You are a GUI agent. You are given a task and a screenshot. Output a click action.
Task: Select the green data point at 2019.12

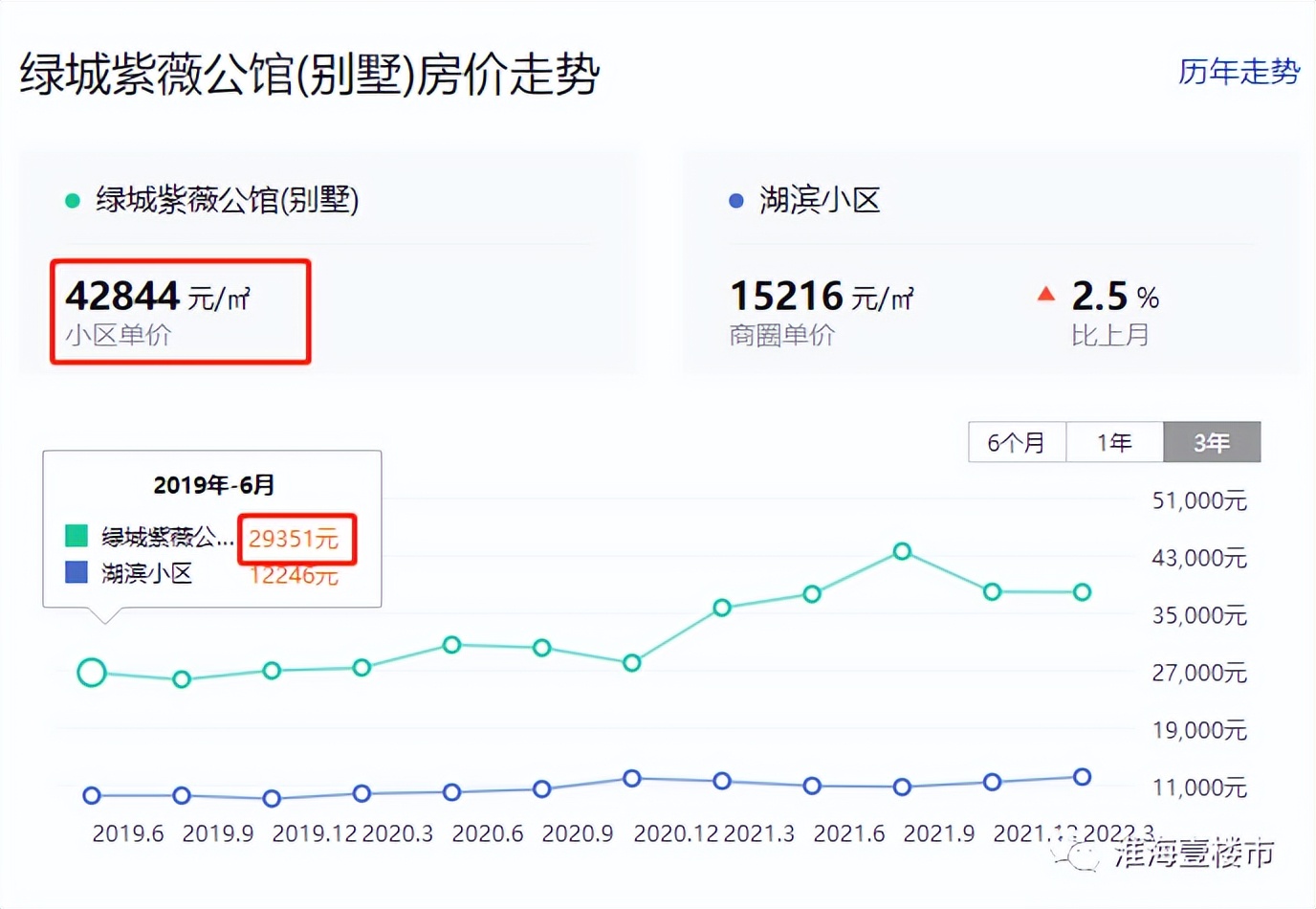coord(272,671)
